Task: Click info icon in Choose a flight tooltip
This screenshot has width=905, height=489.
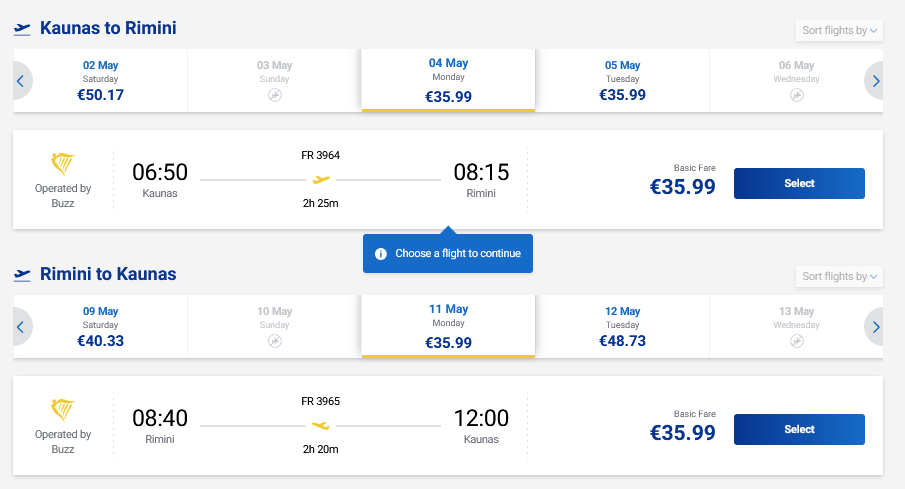Action: 381,254
